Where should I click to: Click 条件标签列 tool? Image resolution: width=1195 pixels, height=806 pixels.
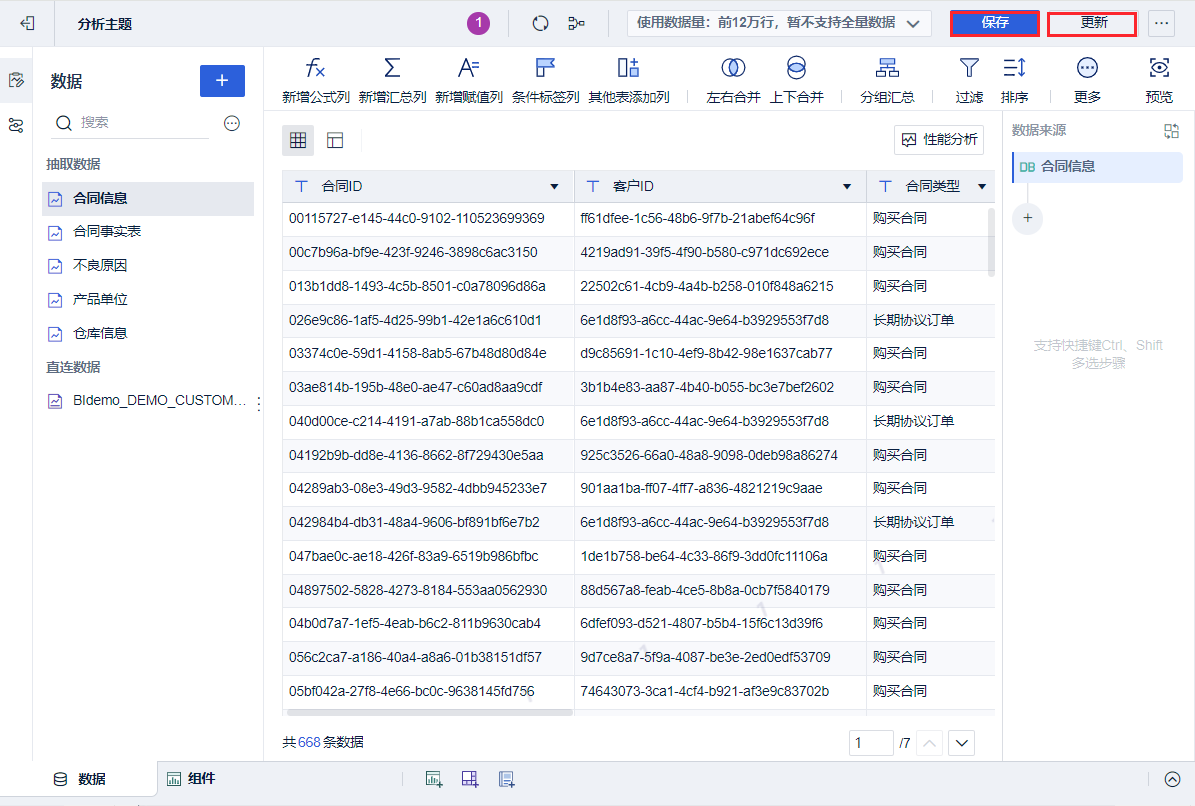tap(546, 79)
